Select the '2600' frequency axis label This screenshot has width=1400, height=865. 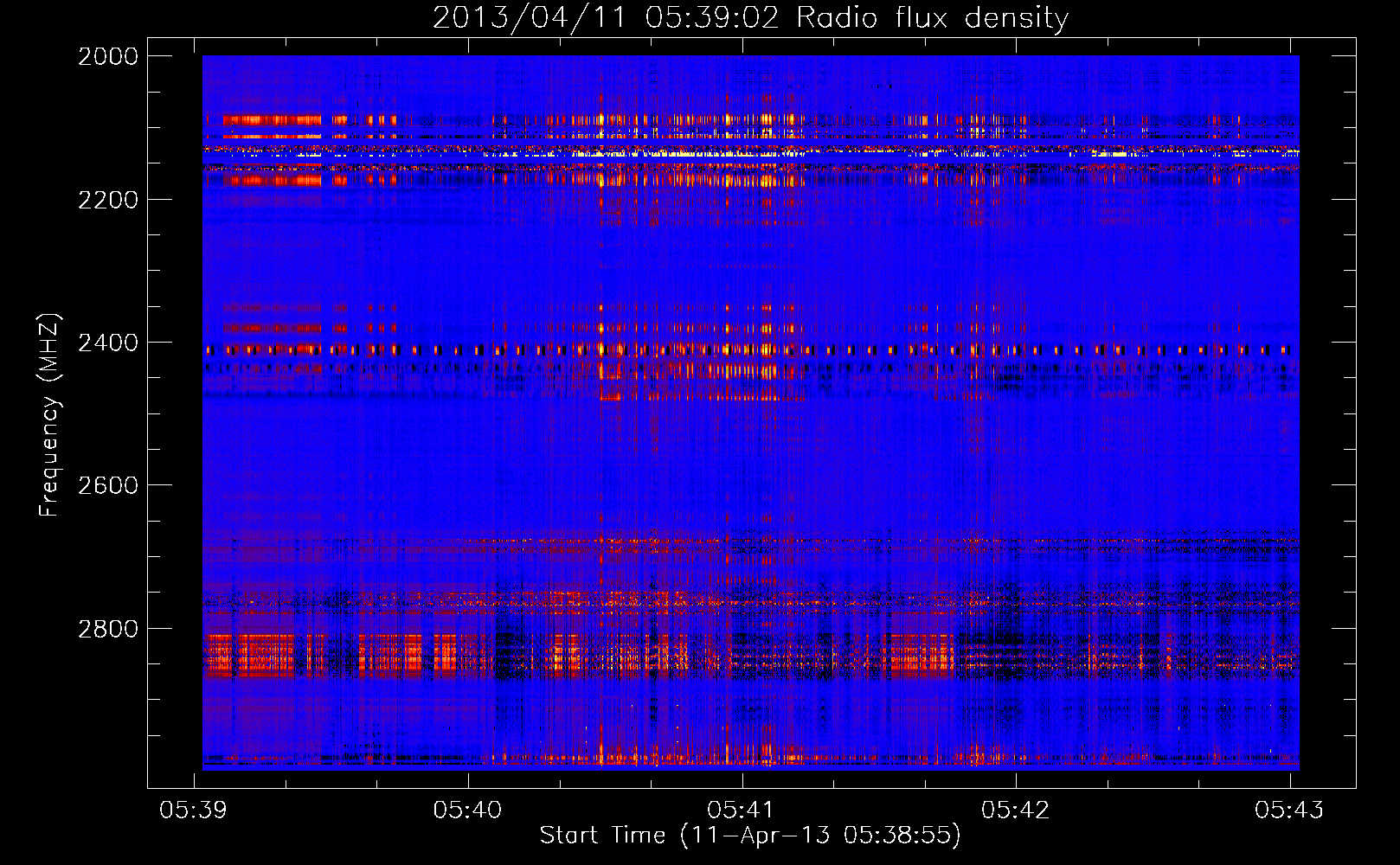tap(108, 485)
